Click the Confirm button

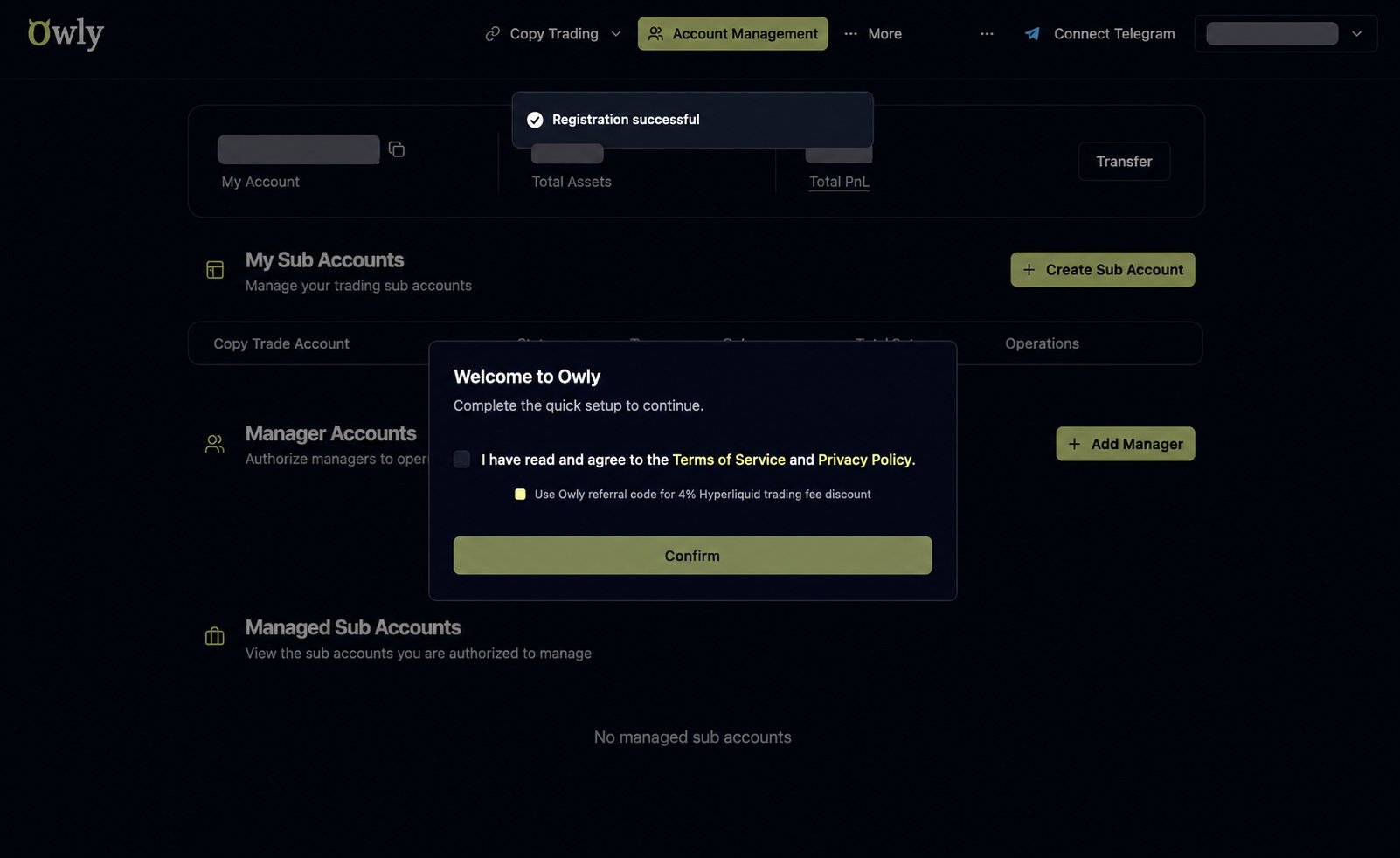pos(692,556)
